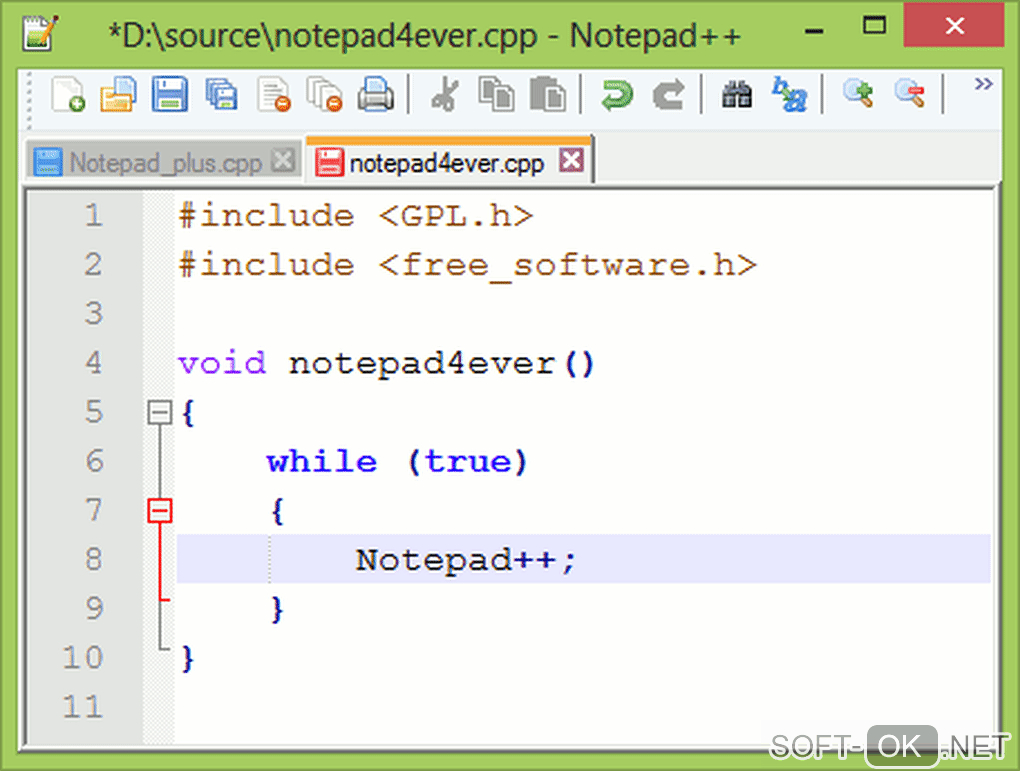
Task: Cut selection with the scissors icon
Action: (445, 95)
